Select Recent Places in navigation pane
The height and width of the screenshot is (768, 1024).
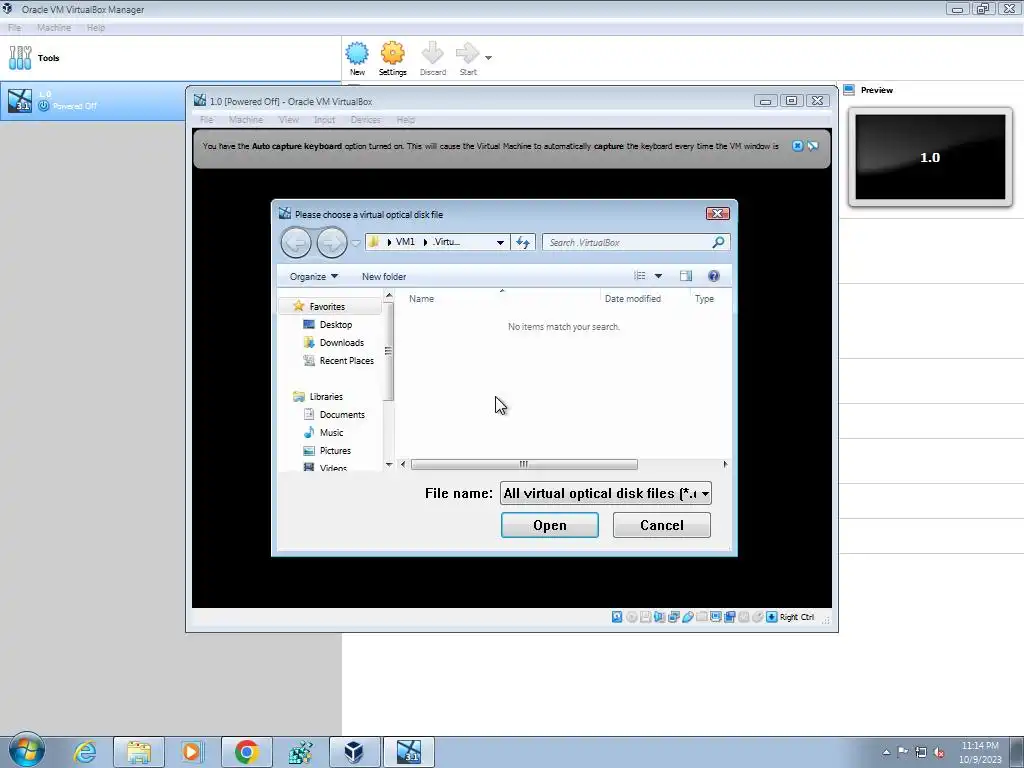click(347, 360)
